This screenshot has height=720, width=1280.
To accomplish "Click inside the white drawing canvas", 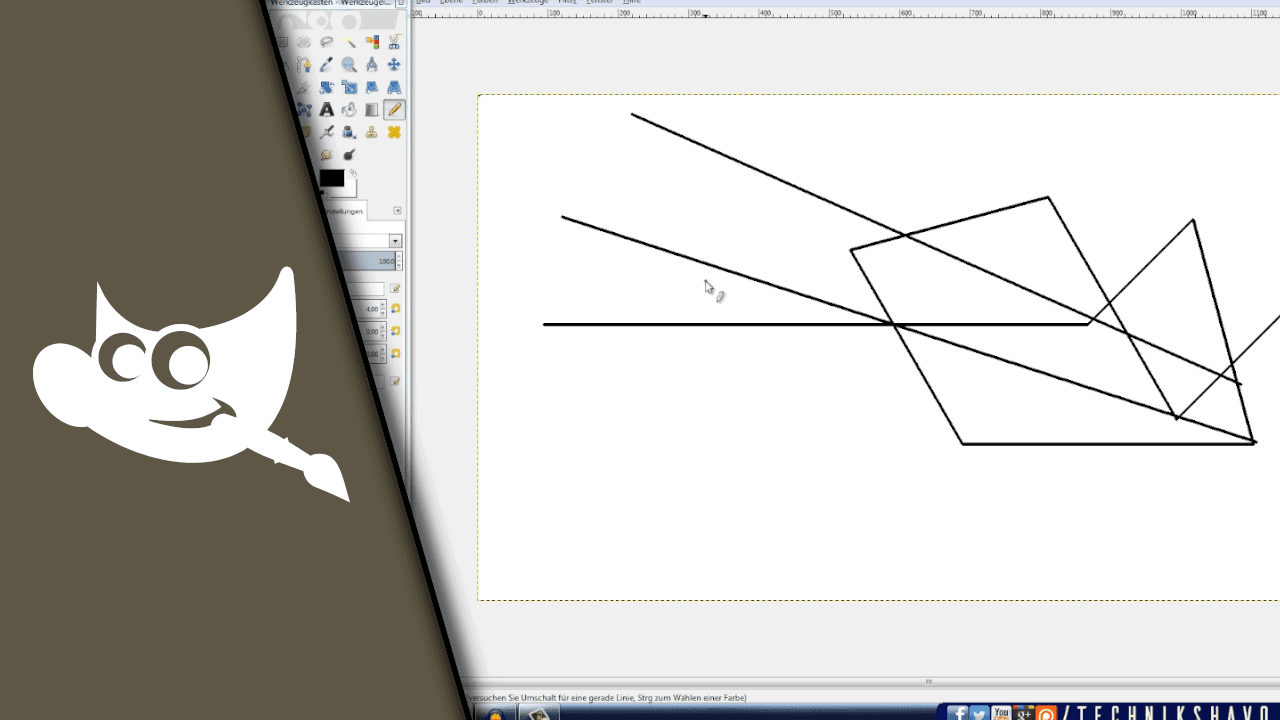I will 879,347.
